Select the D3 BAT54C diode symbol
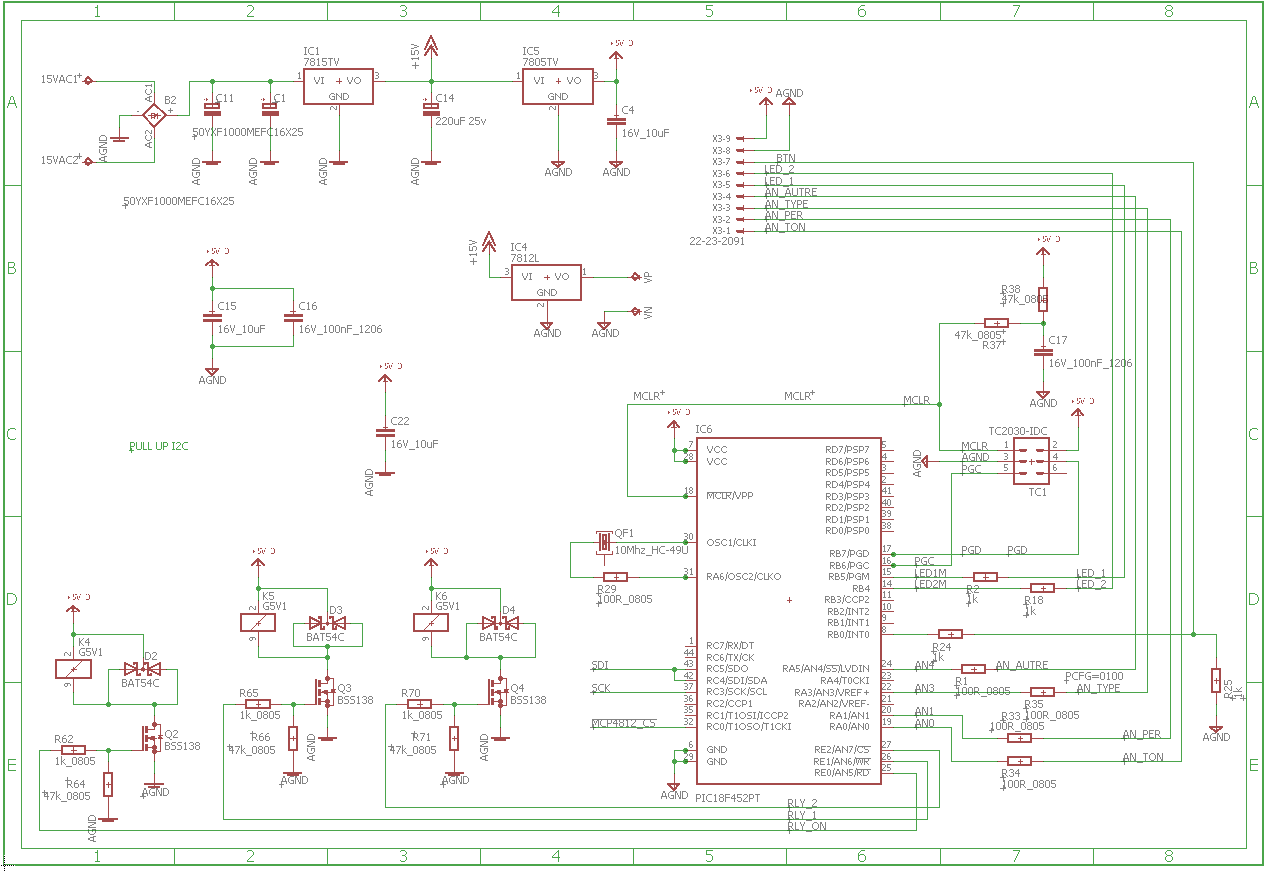 [x=327, y=622]
